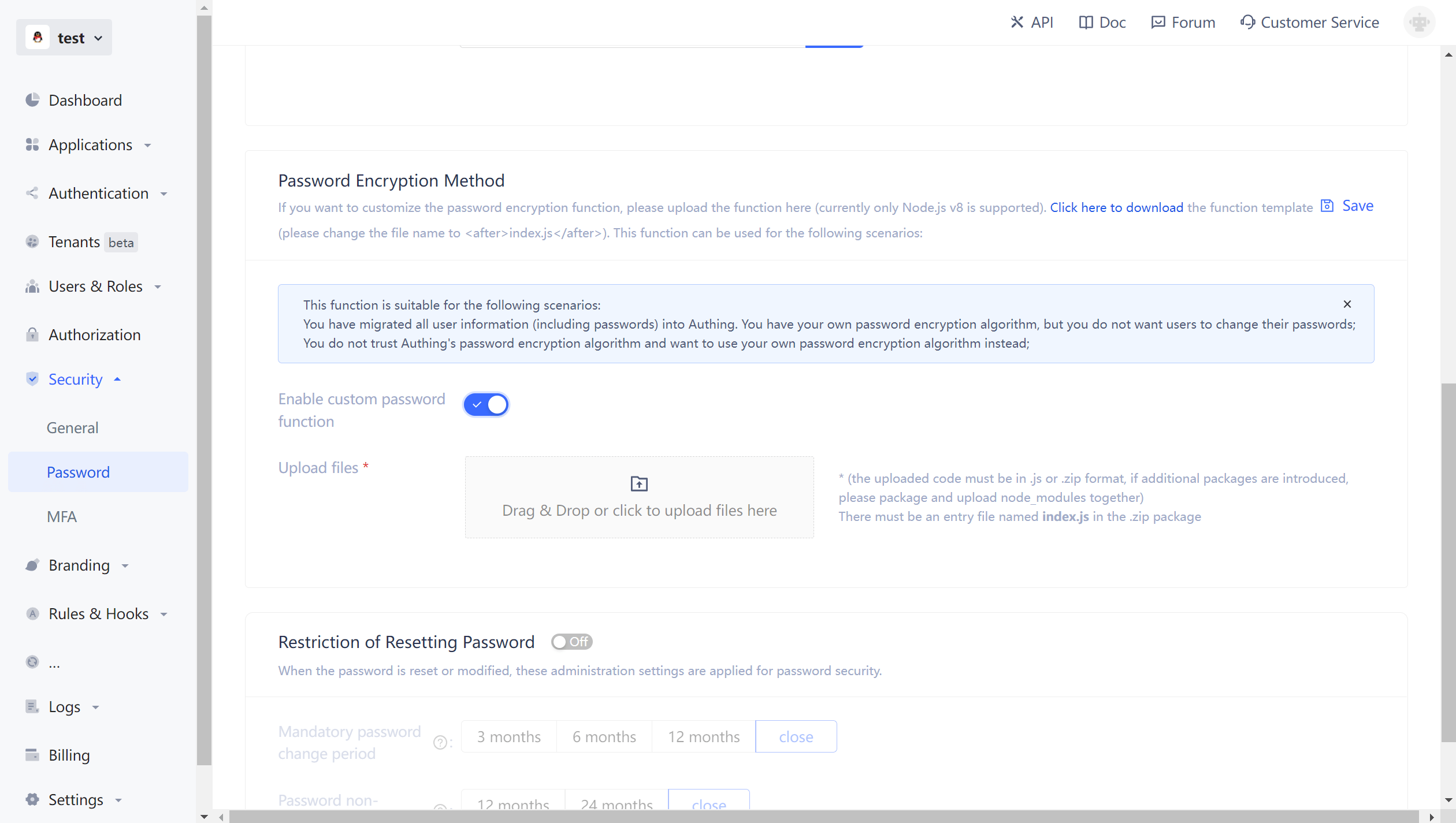Open the test workspace dropdown
The image size is (1456, 823).
(64, 37)
